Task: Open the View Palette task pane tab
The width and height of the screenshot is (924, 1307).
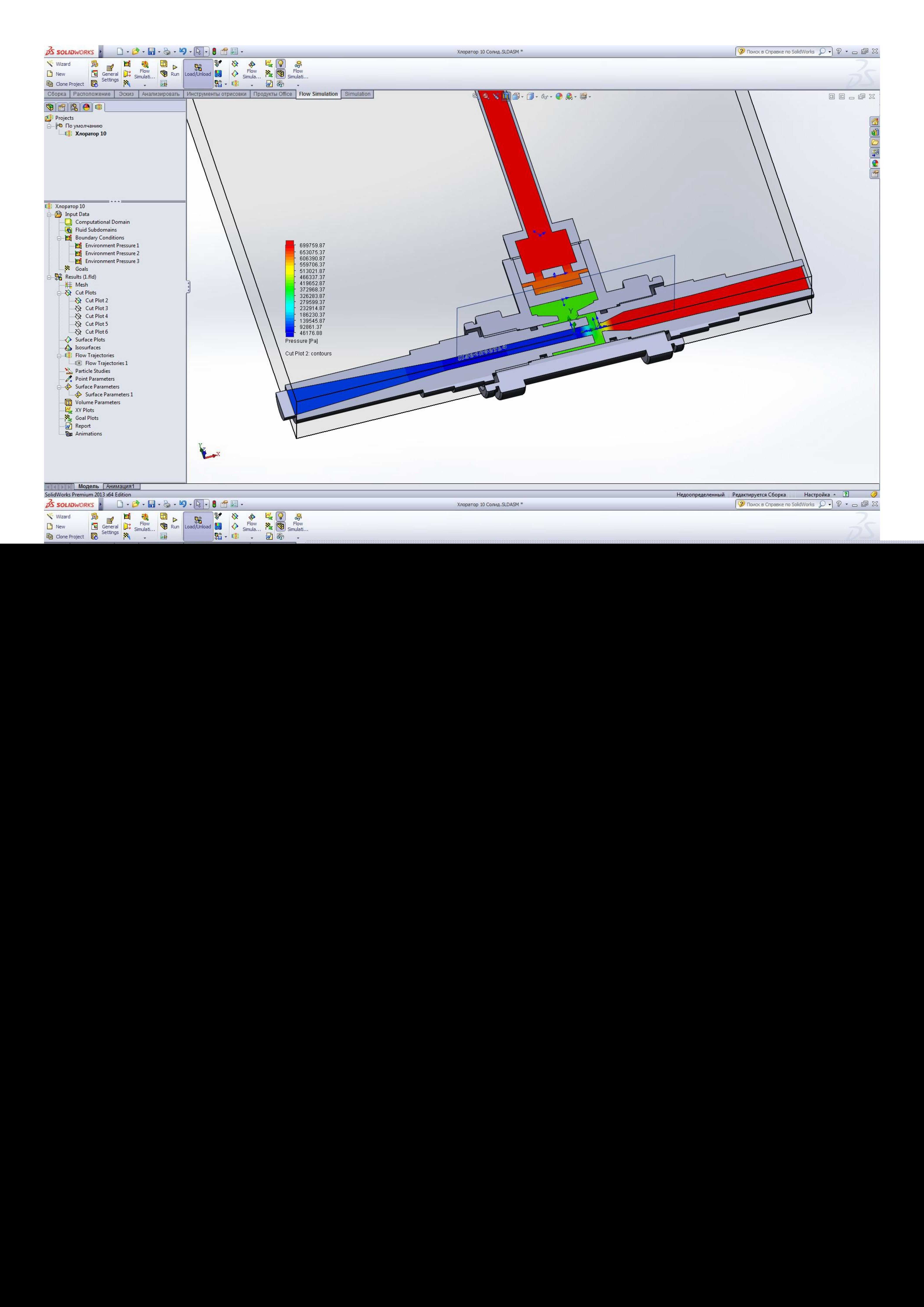Action: click(875, 153)
